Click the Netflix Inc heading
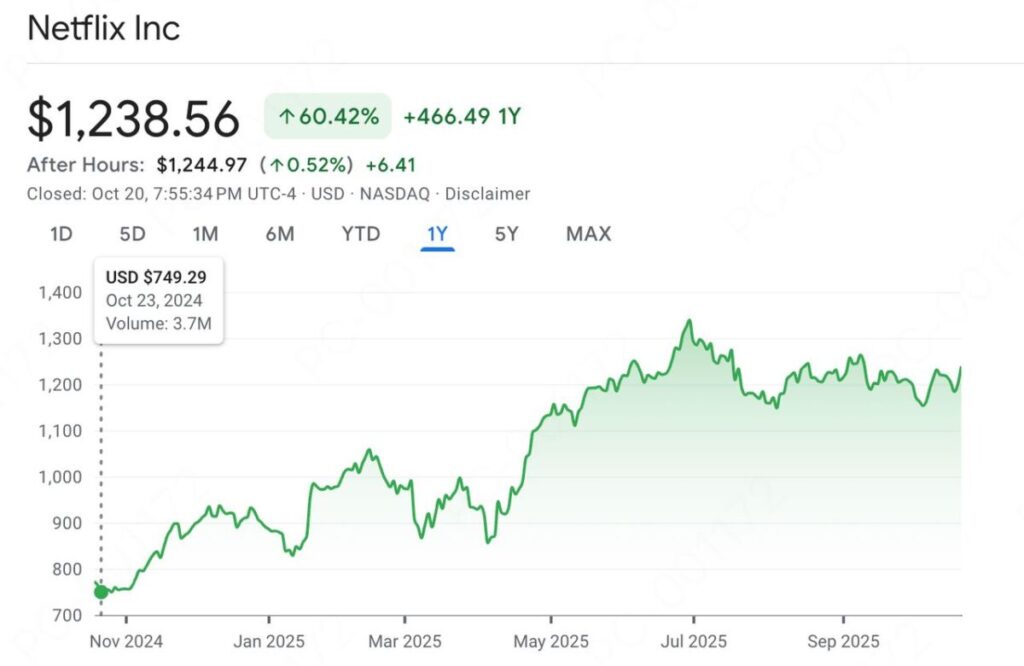Image resolution: width=1024 pixels, height=666 pixels. [104, 28]
